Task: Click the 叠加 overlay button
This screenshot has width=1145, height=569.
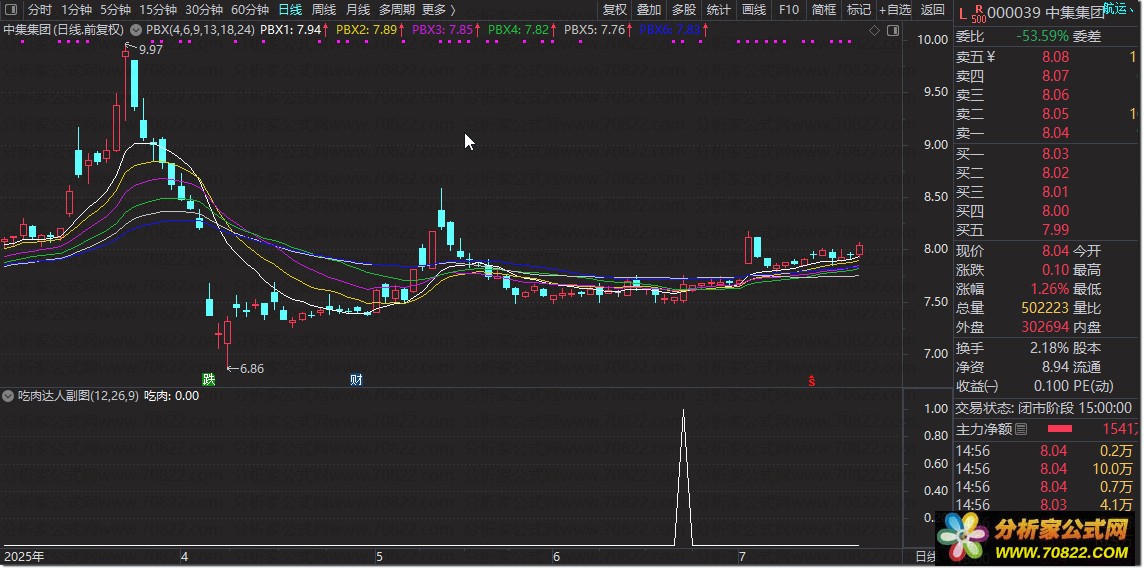Action: coord(648,9)
